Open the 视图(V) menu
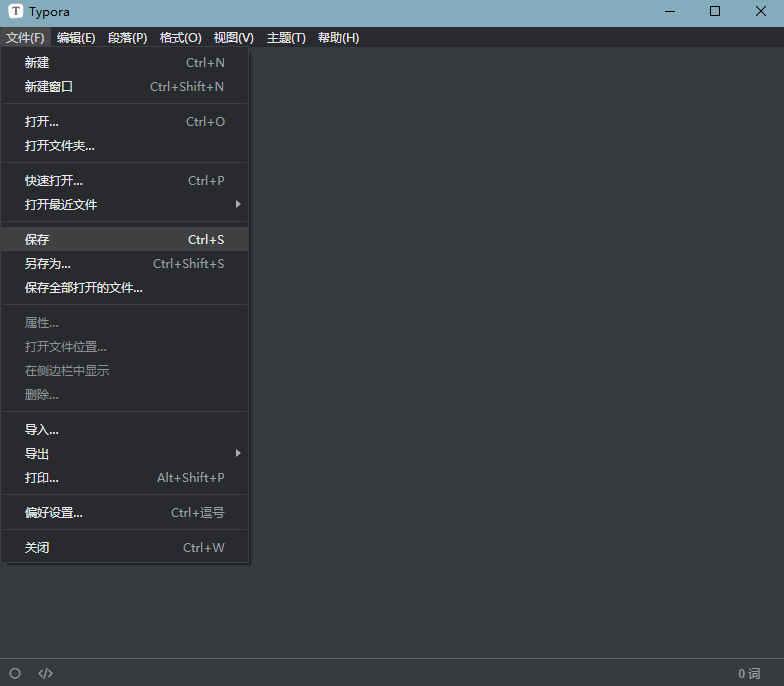784x686 pixels. [234, 38]
